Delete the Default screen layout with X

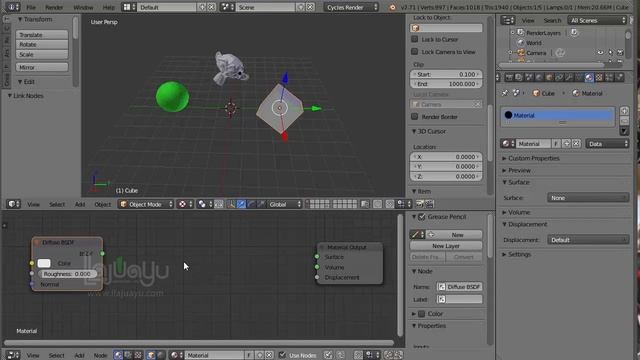coord(211,7)
